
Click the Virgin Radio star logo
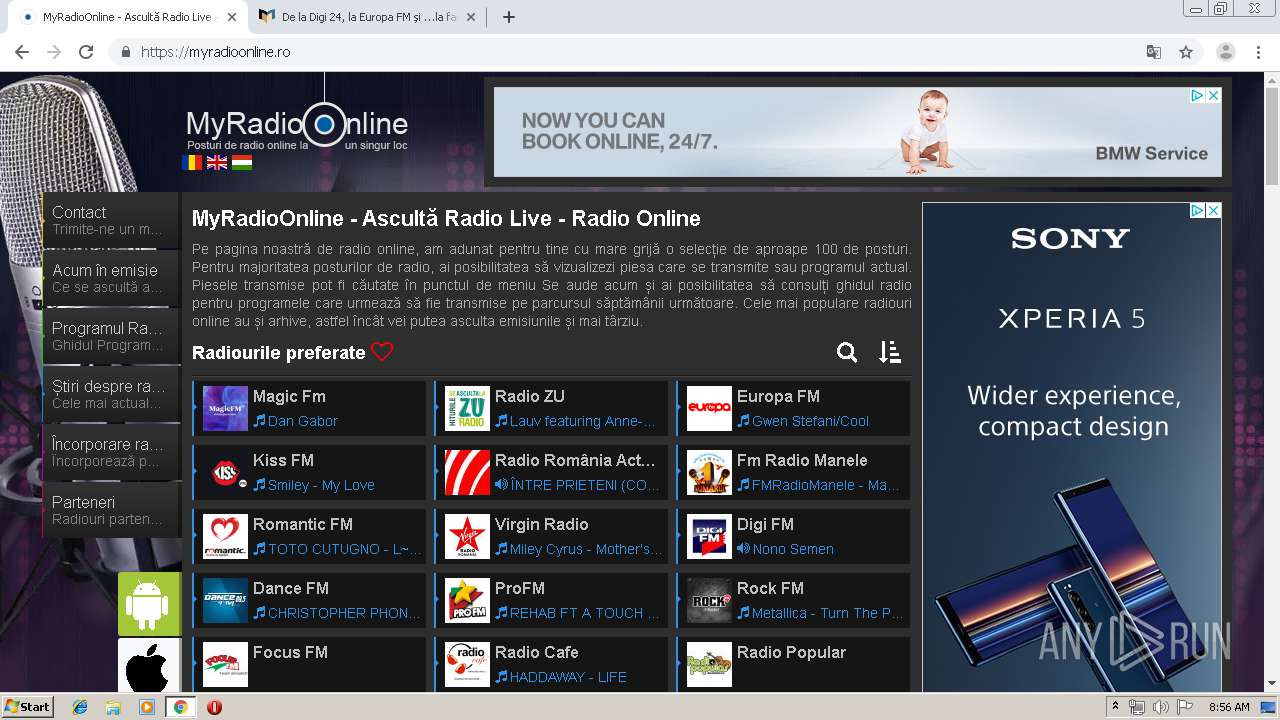467,537
